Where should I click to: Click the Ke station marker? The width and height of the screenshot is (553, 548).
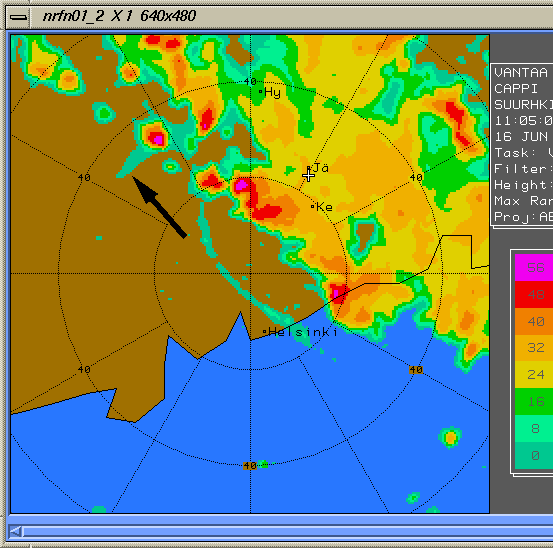pos(312,207)
